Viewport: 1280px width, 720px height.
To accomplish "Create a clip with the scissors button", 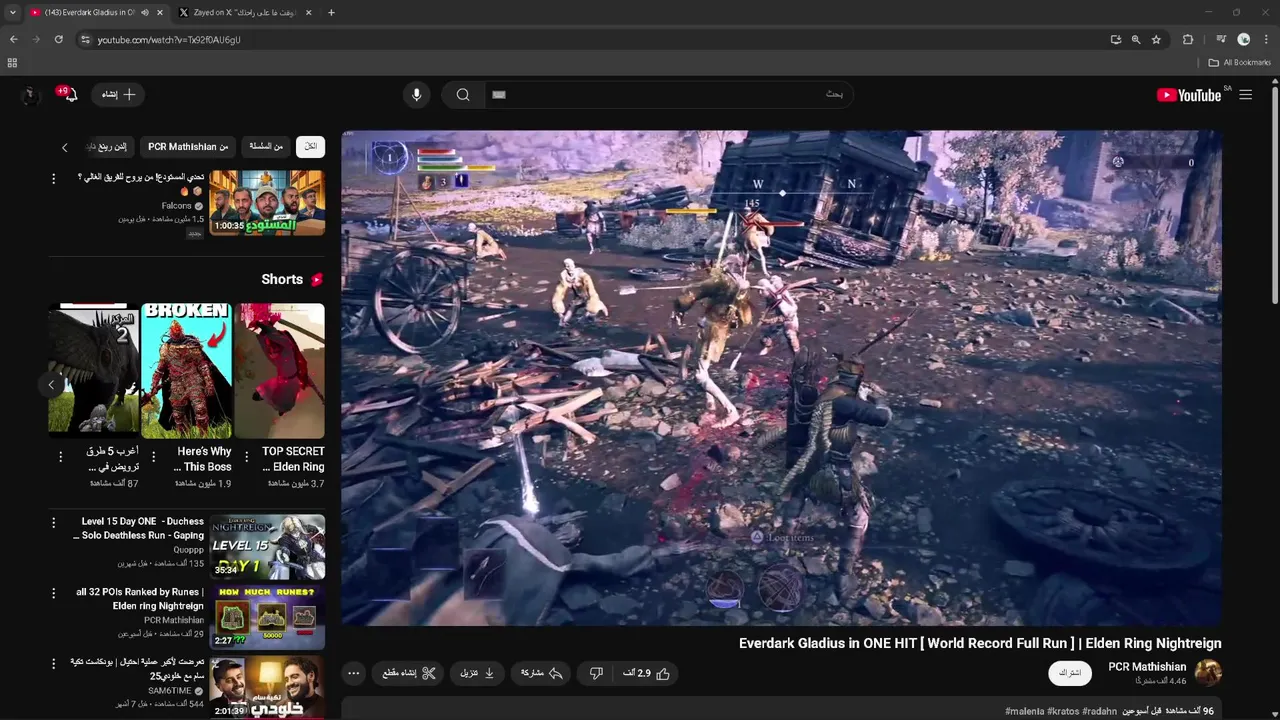I will click(409, 674).
